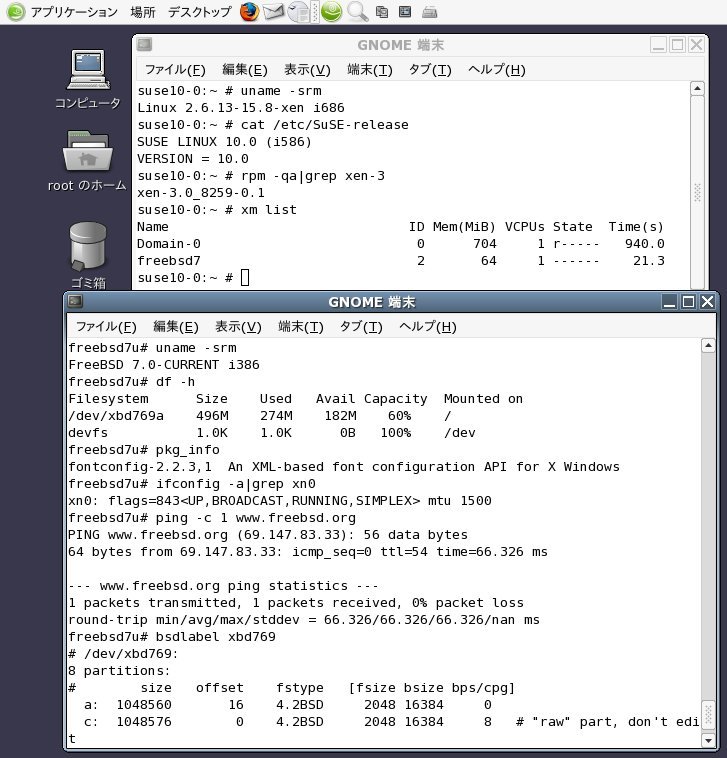Viewport: 727px width, 758px height.
Task: Click 'Linux 2.6.13-15.8-xen i686' output line
Action: tap(241, 108)
